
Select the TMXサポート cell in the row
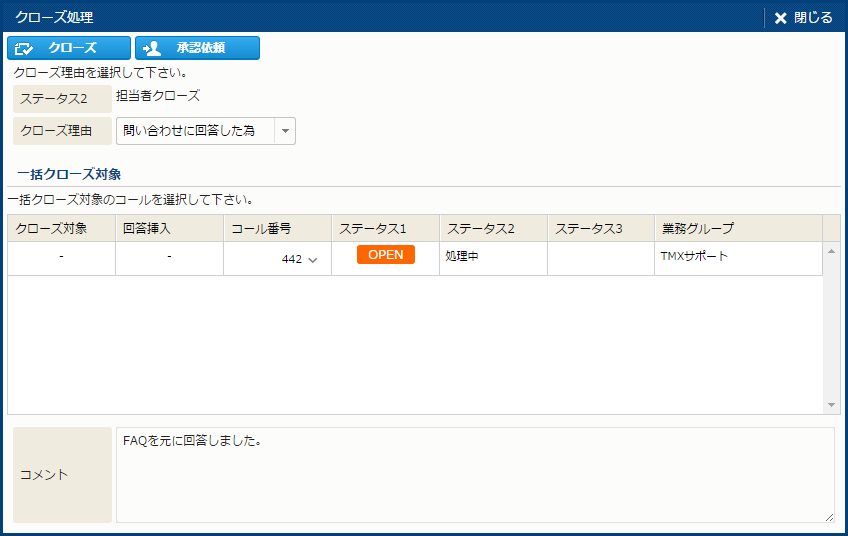click(x=738, y=257)
